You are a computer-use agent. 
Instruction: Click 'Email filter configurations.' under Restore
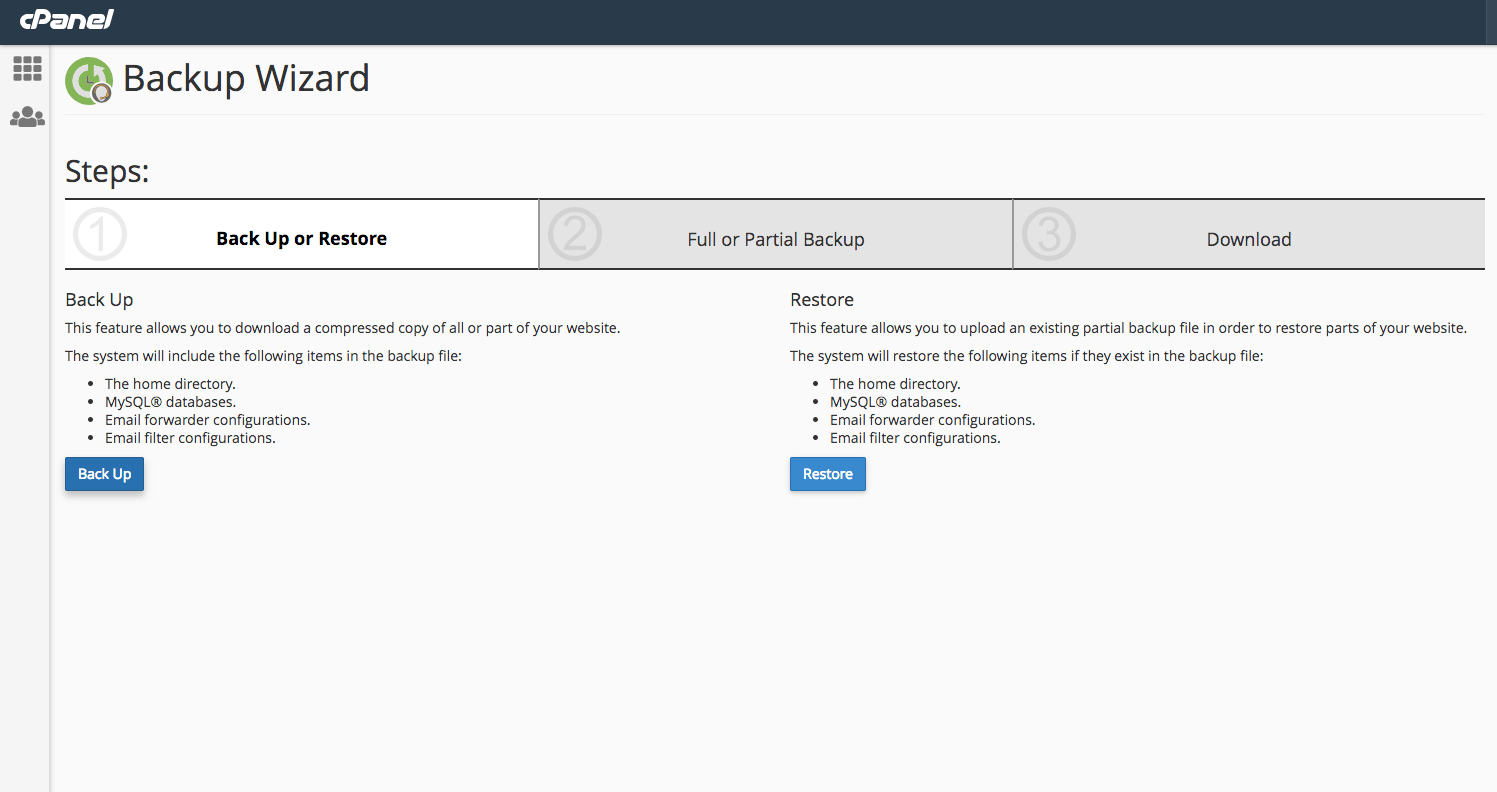[915, 438]
